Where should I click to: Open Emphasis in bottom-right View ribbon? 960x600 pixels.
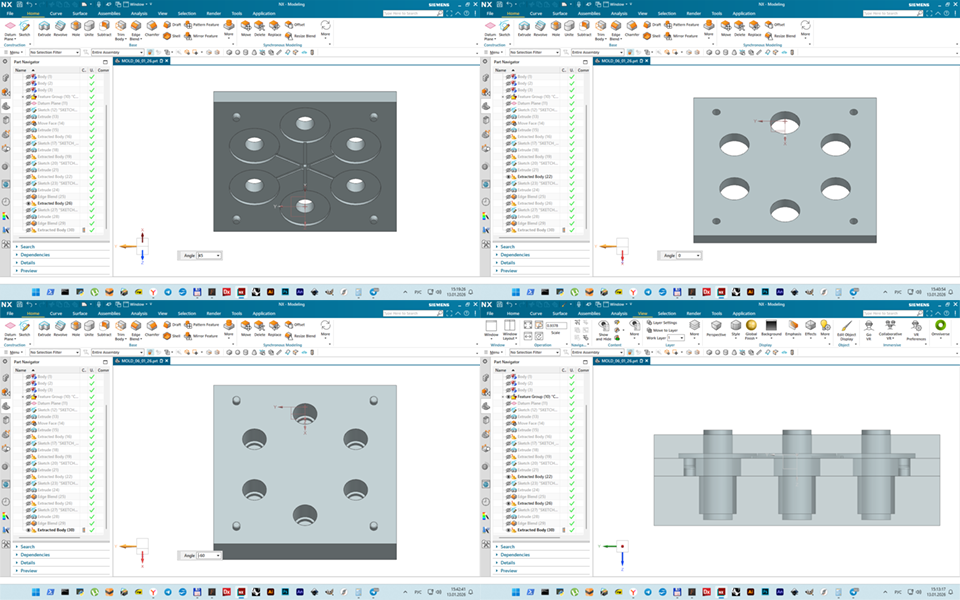pyautogui.click(x=793, y=328)
